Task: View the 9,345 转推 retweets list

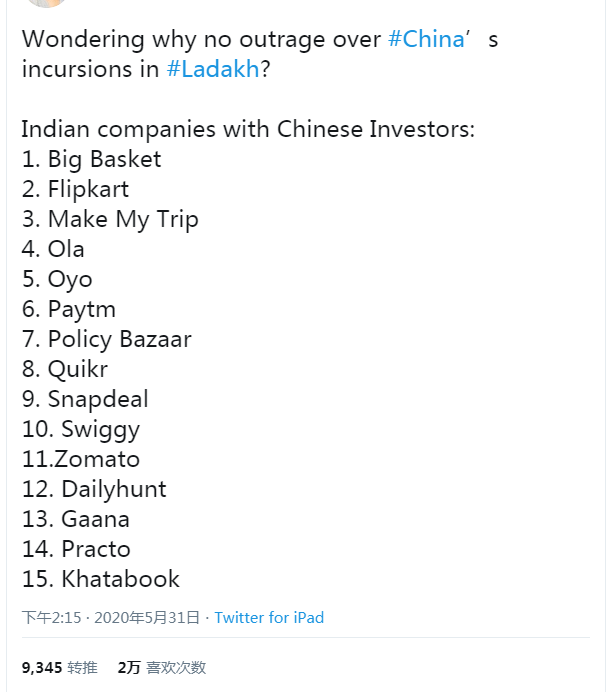Action: [60, 667]
